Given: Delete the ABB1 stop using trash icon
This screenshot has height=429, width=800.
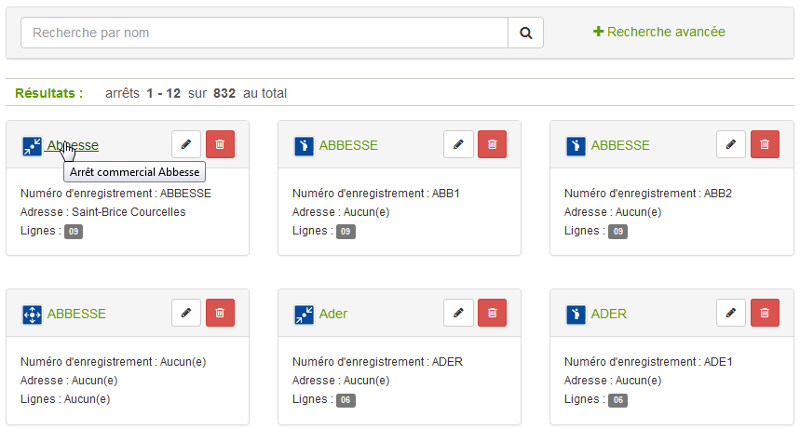Looking at the screenshot, I should [x=492, y=145].
